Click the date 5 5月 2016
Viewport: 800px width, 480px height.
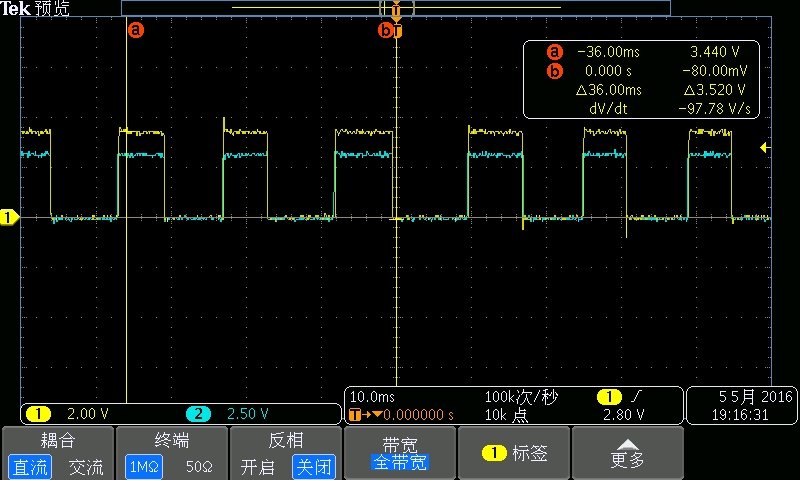tap(755, 396)
